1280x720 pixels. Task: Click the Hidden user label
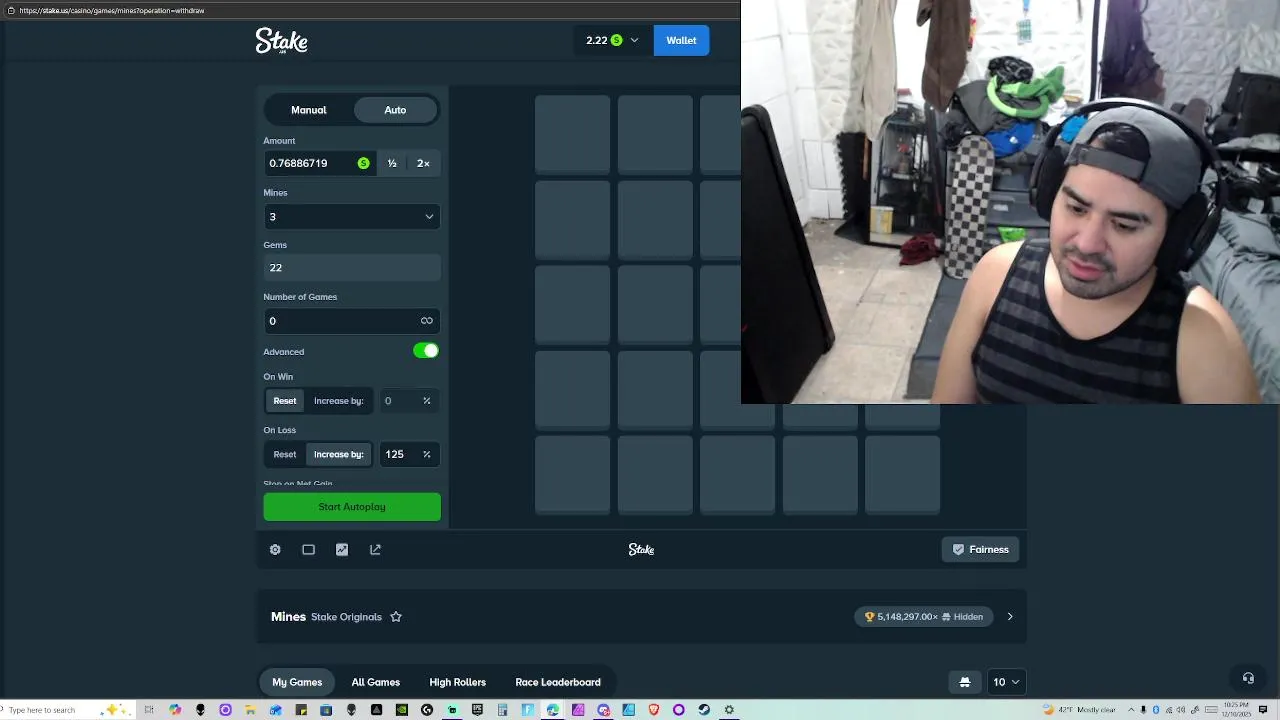coord(968,617)
